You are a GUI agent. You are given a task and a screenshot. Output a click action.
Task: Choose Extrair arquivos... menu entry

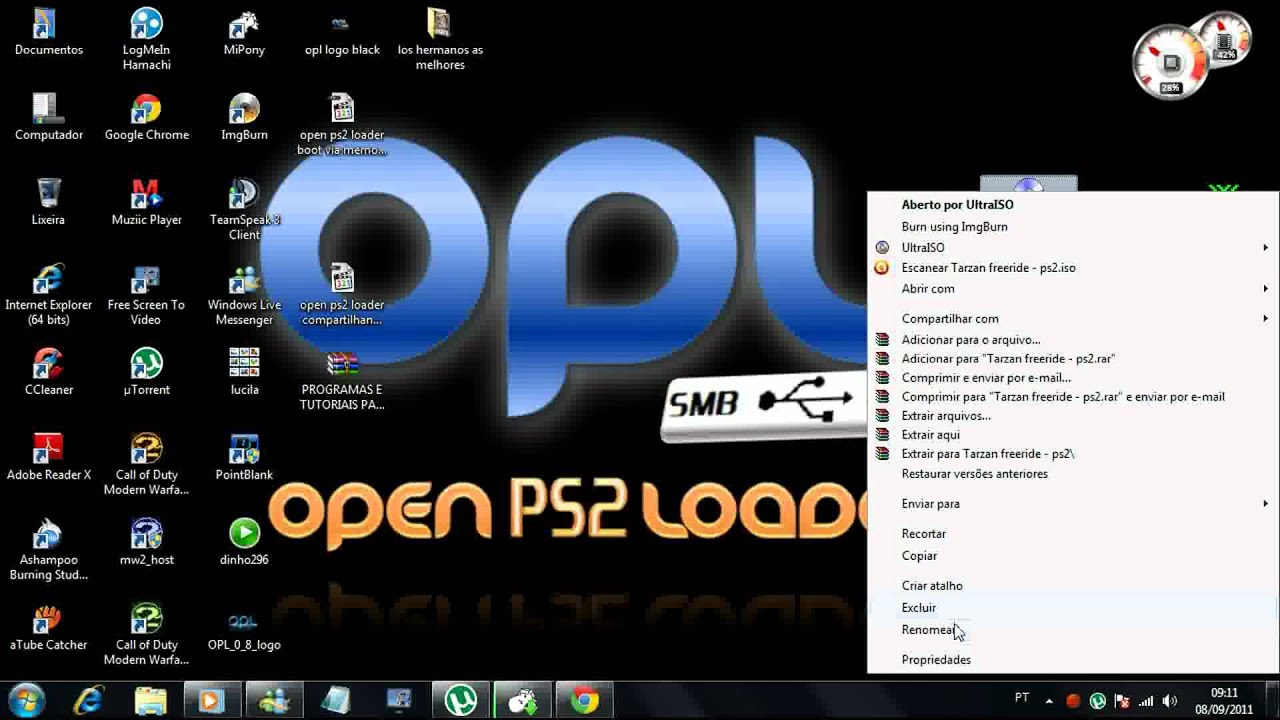coord(1072,416)
